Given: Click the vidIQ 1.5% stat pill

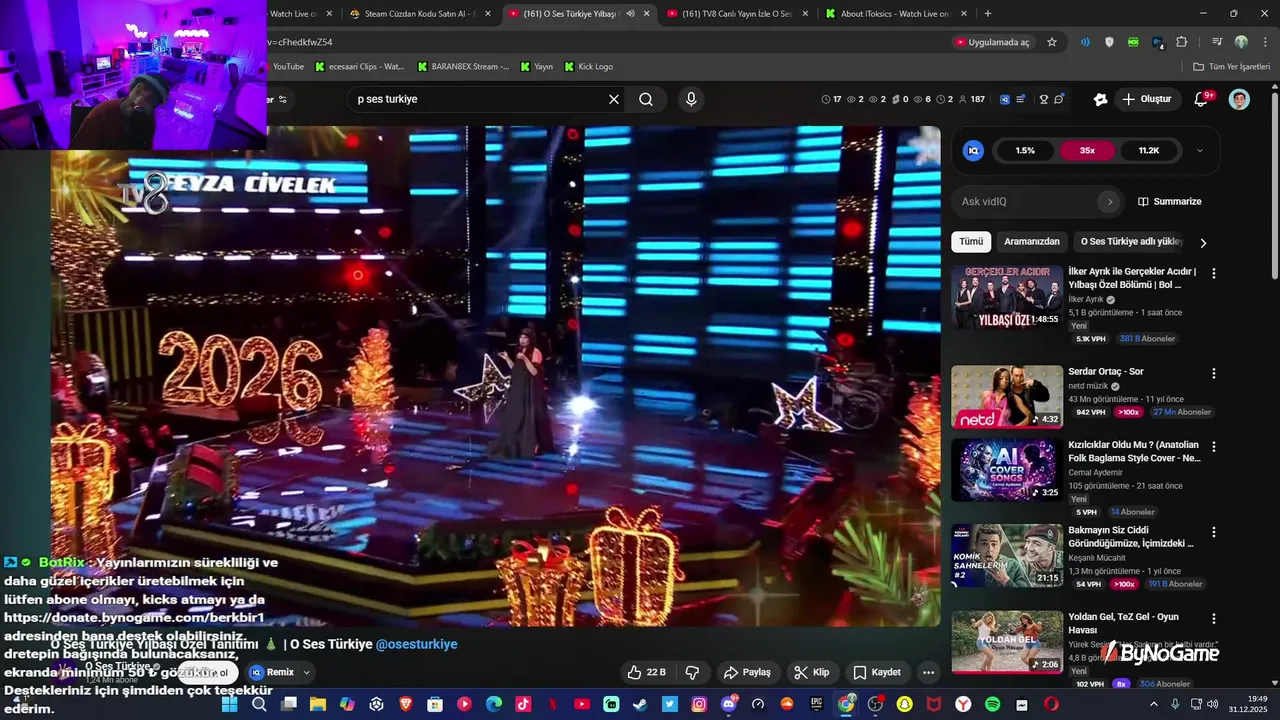Looking at the screenshot, I should tap(1025, 150).
